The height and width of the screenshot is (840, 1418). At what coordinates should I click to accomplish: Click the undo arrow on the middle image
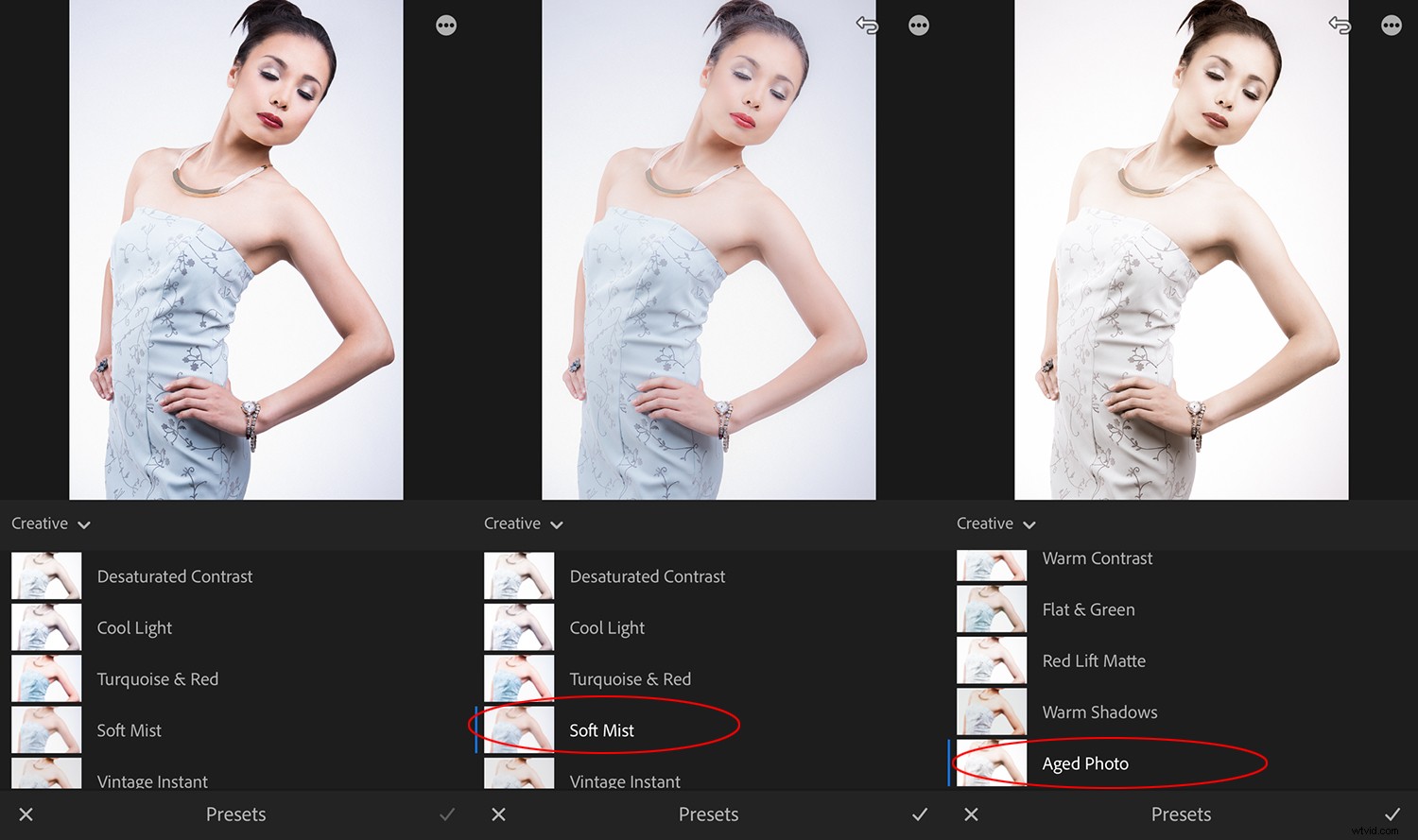(866, 26)
